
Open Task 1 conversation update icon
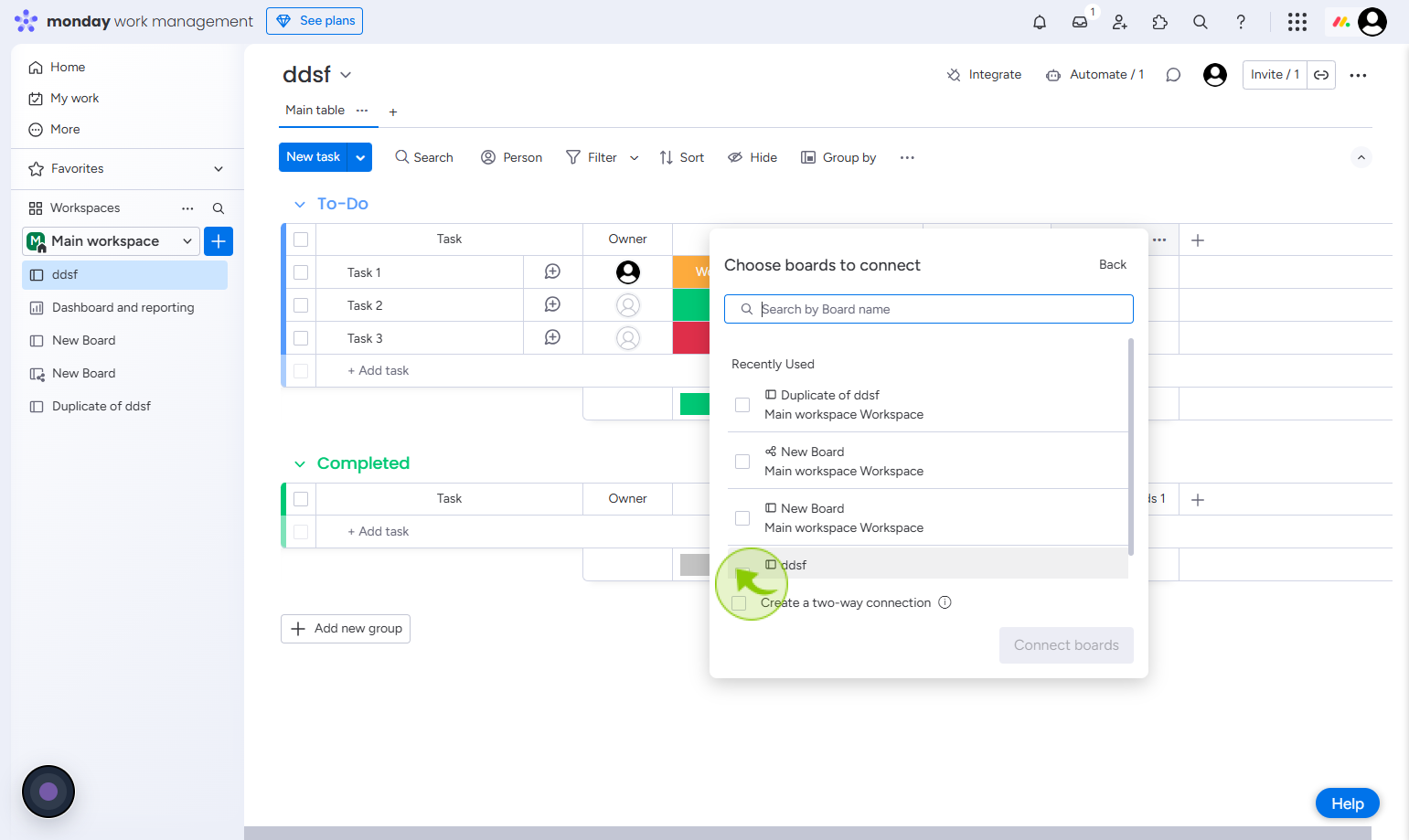[x=552, y=271]
